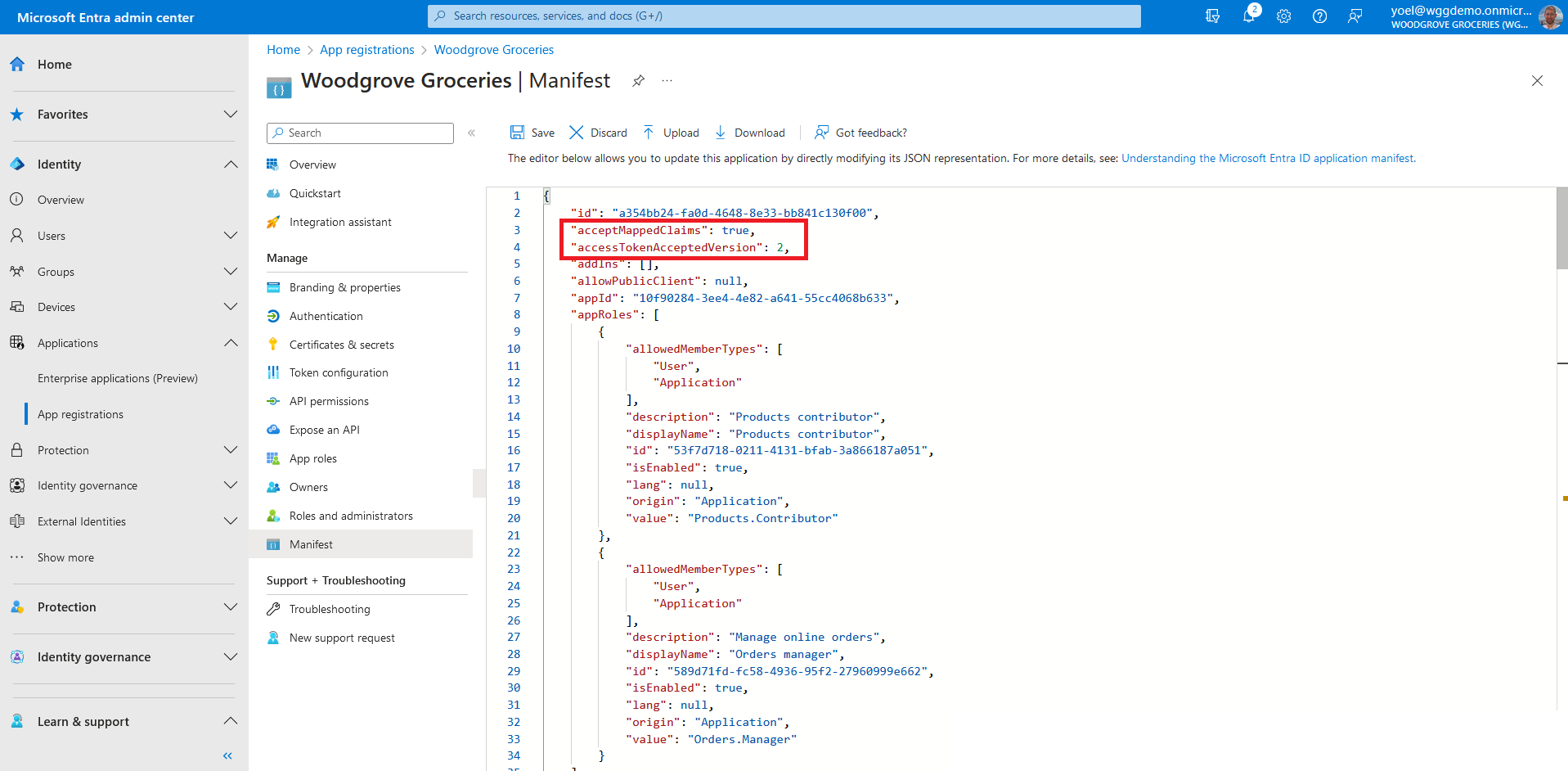Expand the External Identities submenu
The height and width of the screenshot is (771, 1568).
231,521
